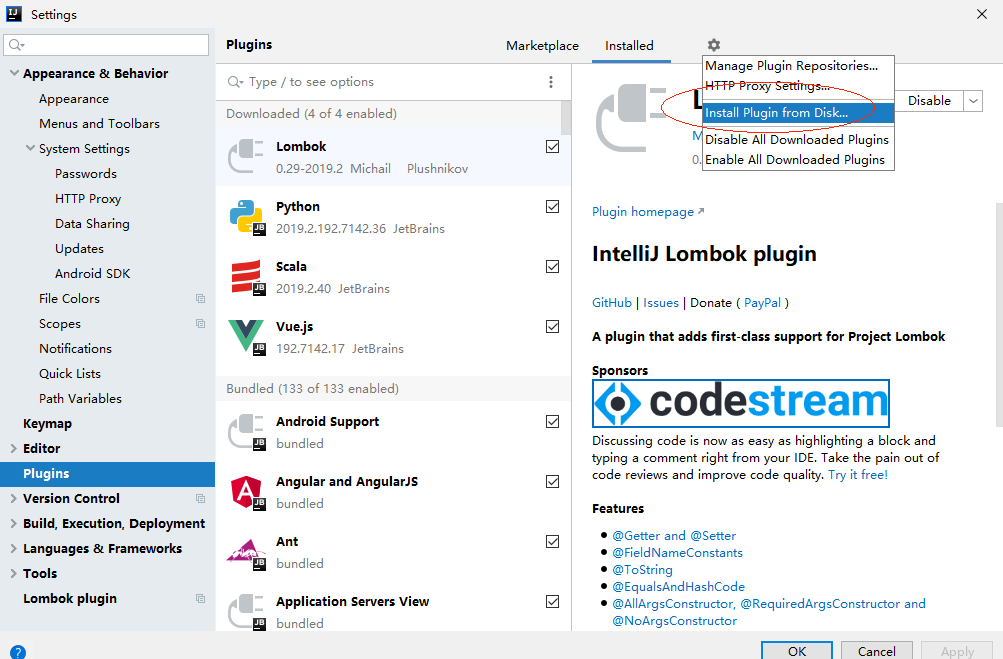Collapse the System Settings tree node
The width and height of the screenshot is (1003, 659).
(30, 148)
